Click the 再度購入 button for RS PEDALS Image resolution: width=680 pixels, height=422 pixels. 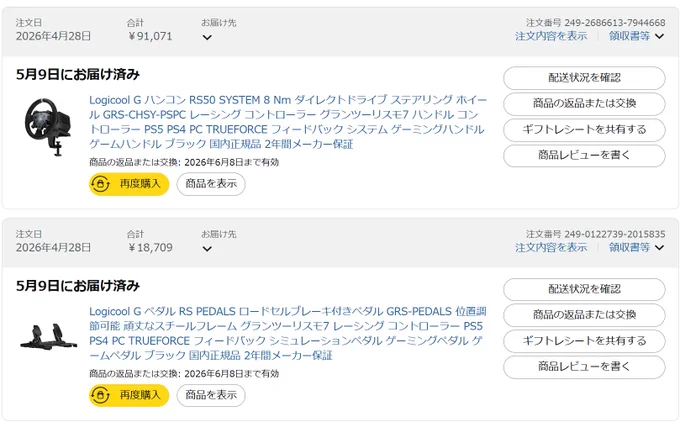click(129, 395)
